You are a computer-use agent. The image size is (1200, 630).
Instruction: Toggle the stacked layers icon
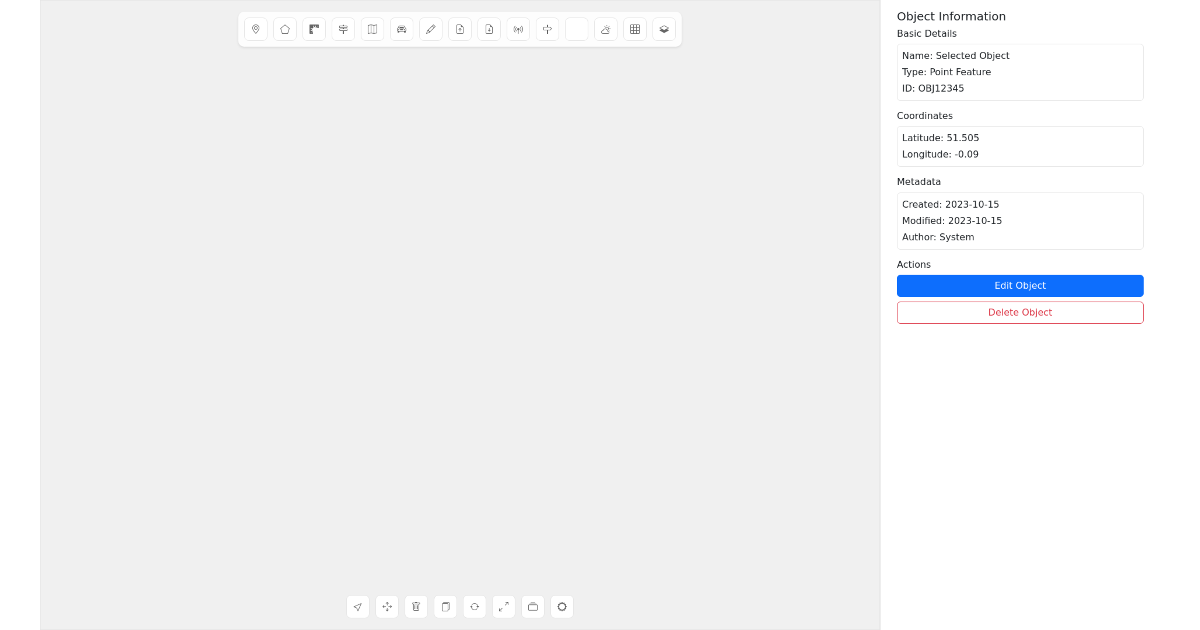(x=664, y=29)
